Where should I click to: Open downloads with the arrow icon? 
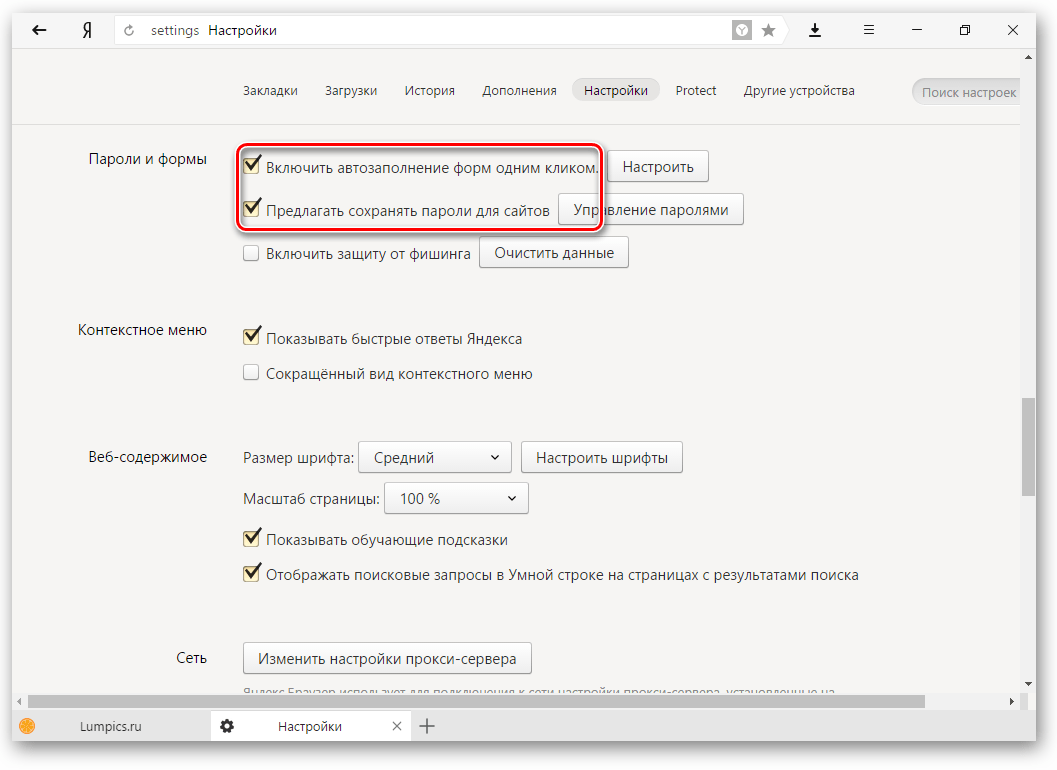click(815, 30)
